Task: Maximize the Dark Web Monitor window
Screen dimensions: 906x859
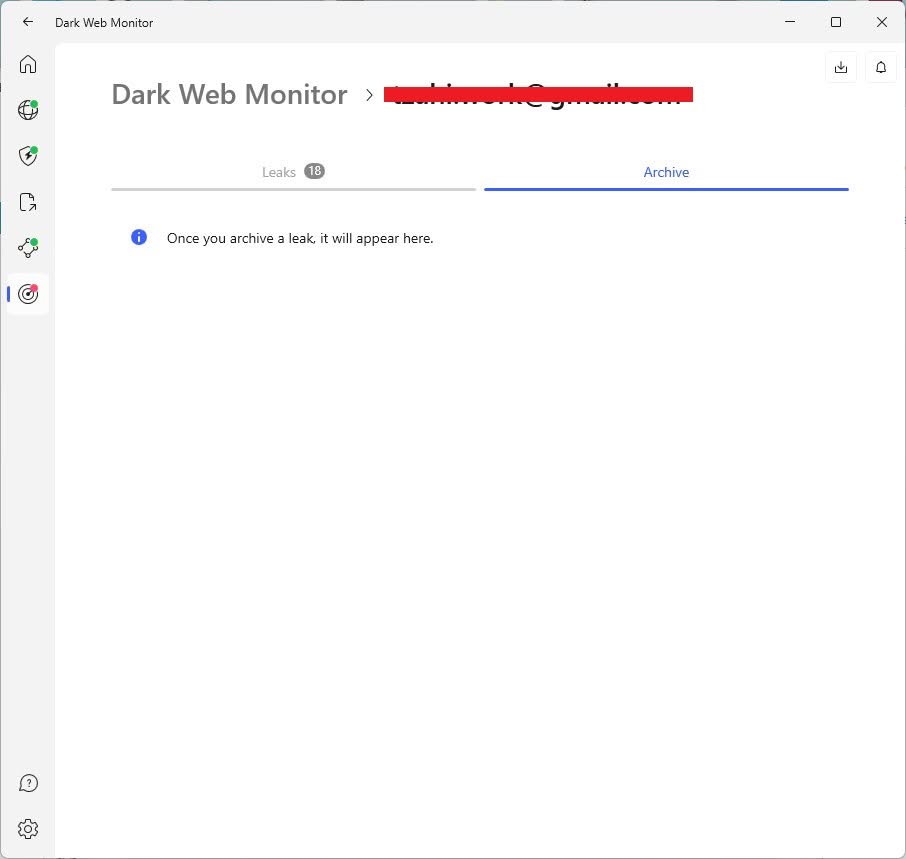Action: (x=836, y=22)
